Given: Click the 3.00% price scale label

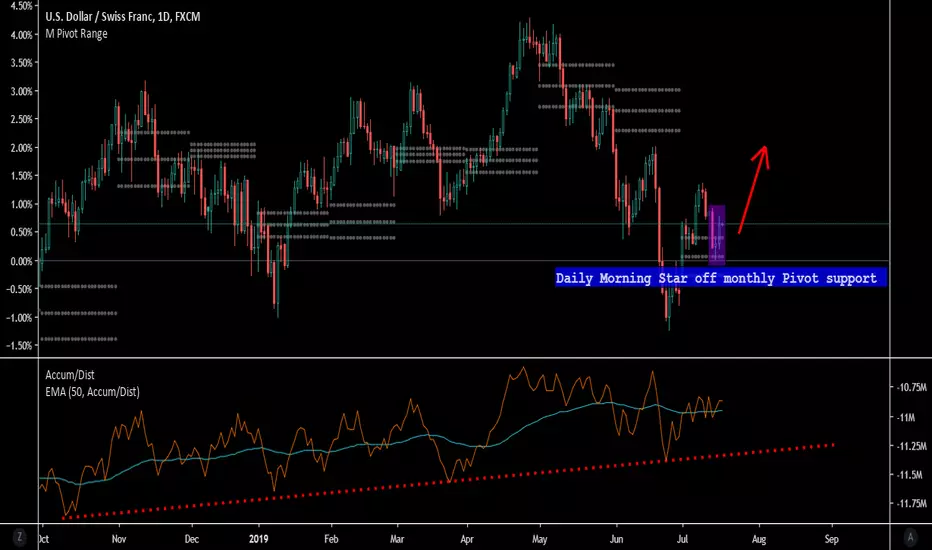Looking at the screenshot, I should click(x=21, y=92).
